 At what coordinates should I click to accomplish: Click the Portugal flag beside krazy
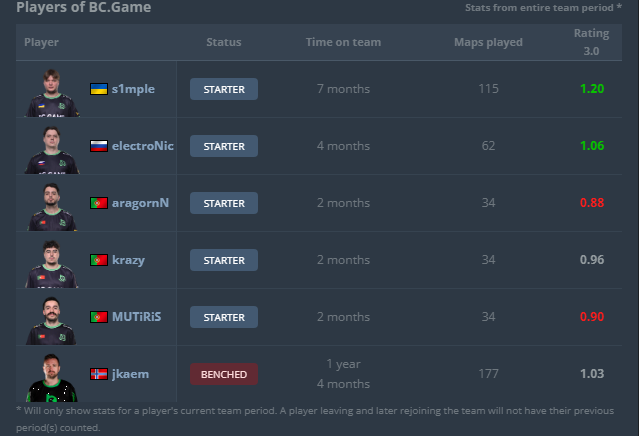click(x=99, y=260)
